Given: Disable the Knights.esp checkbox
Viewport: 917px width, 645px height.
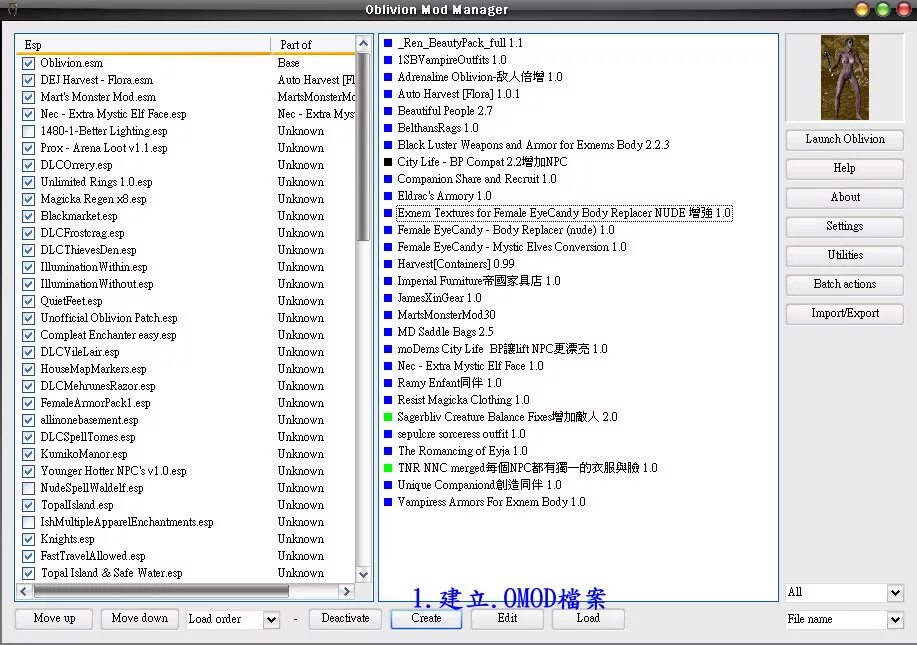Looking at the screenshot, I should point(28,539).
